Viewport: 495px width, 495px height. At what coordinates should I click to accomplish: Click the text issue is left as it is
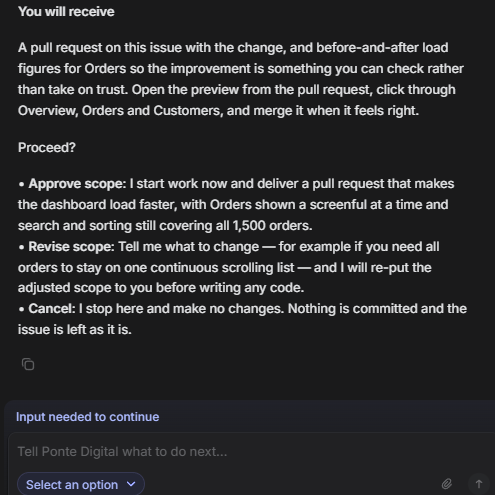pyautogui.click(x=75, y=330)
